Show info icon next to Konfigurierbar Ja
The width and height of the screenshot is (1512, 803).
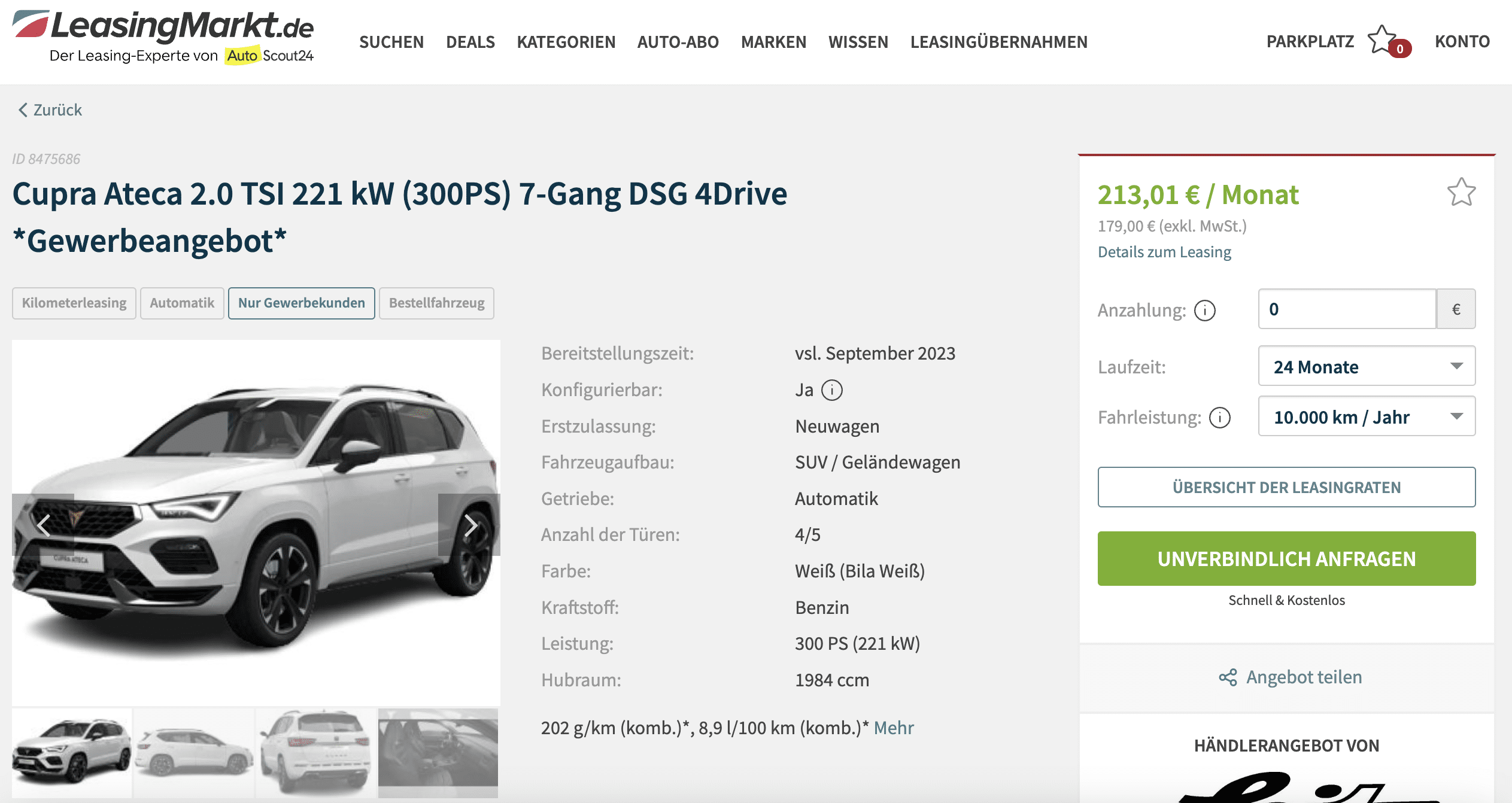click(831, 390)
